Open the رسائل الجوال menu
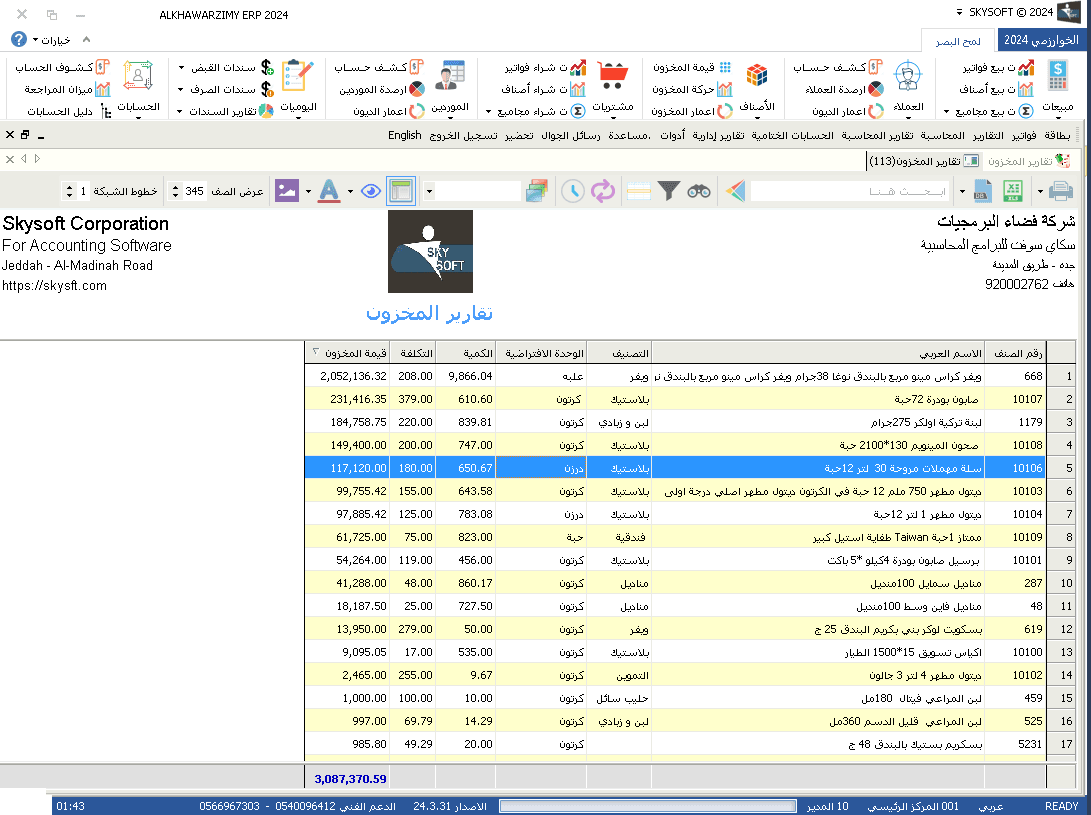The width and height of the screenshot is (1091, 815). (x=571, y=135)
